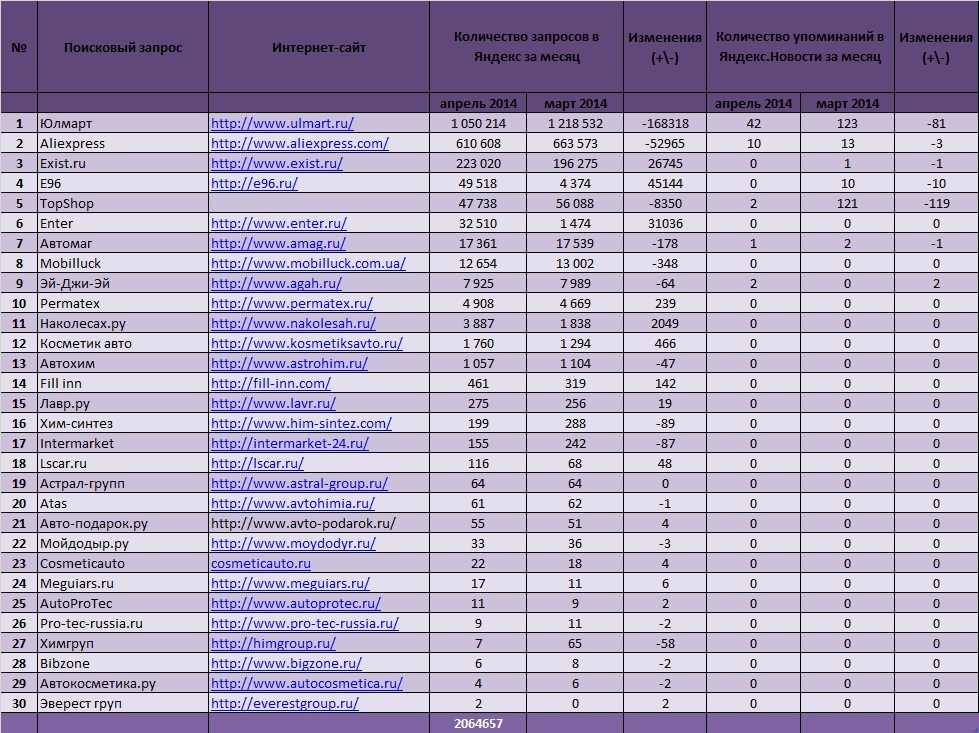The image size is (979, 733).
Task: Select the 'Наколесах.ру' cell
Action: 123,323
